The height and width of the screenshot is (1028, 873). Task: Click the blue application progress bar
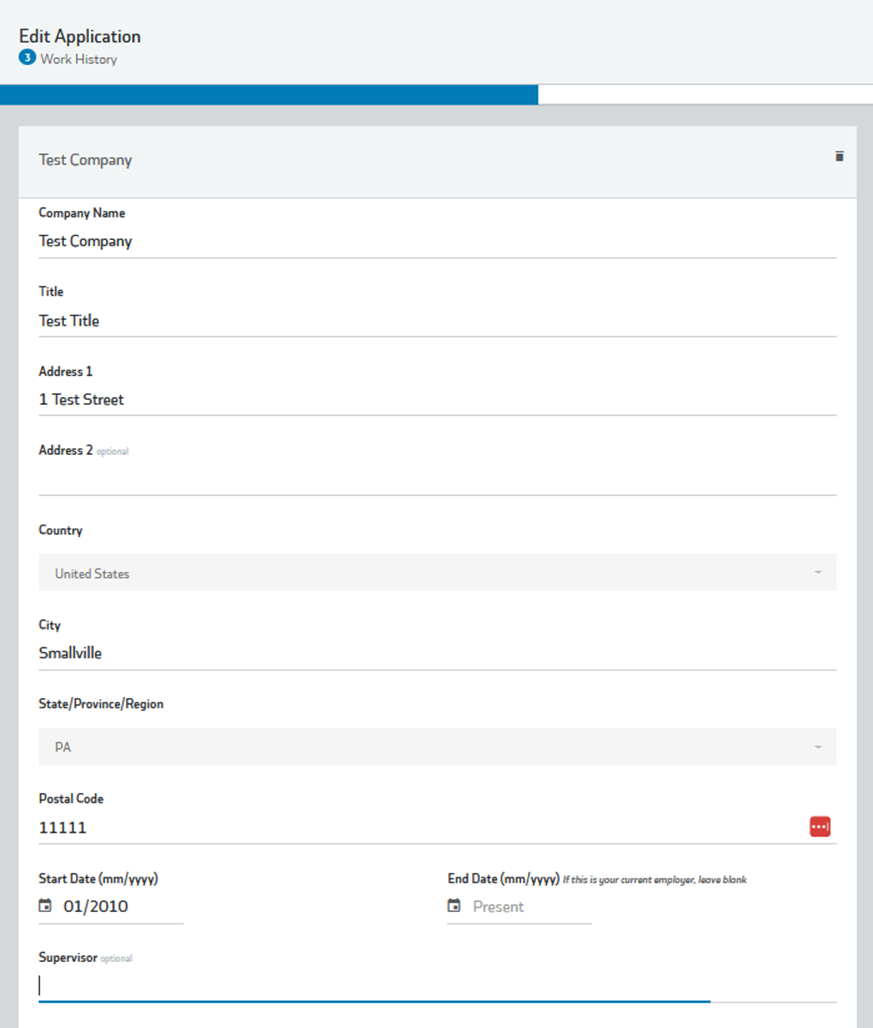click(268, 95)
